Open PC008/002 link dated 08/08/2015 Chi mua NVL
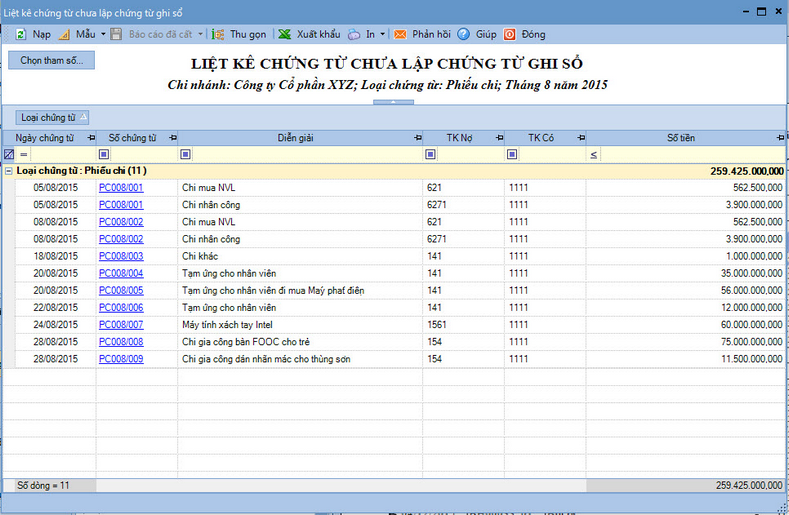Screen dimensions: 789x515 pyautogui.click(x=121, y=222)
